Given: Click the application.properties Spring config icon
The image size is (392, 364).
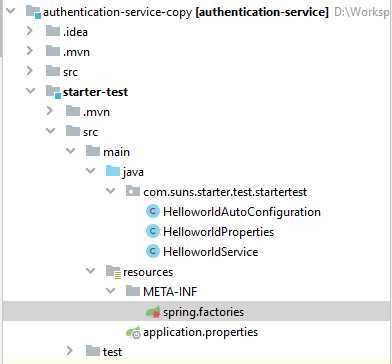Looking at the screenshot, I should [134, 332].
